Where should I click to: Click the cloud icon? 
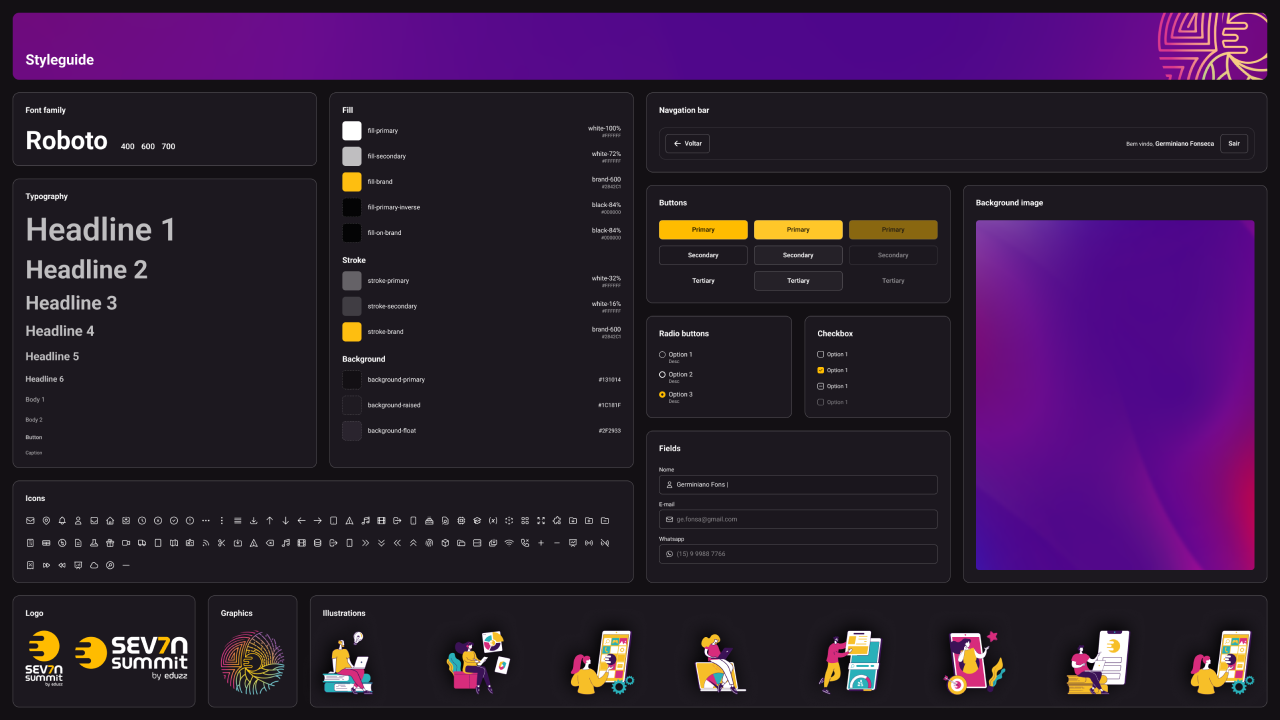94,565
